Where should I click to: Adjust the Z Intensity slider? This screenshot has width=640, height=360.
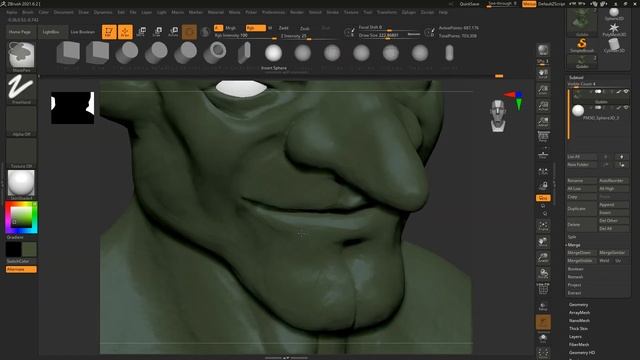coord(308,36)
